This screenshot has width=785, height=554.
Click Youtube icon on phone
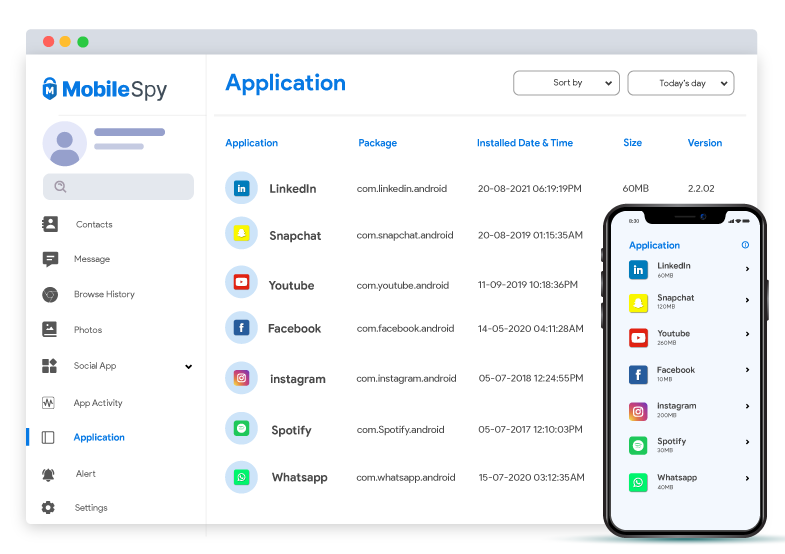638,338
